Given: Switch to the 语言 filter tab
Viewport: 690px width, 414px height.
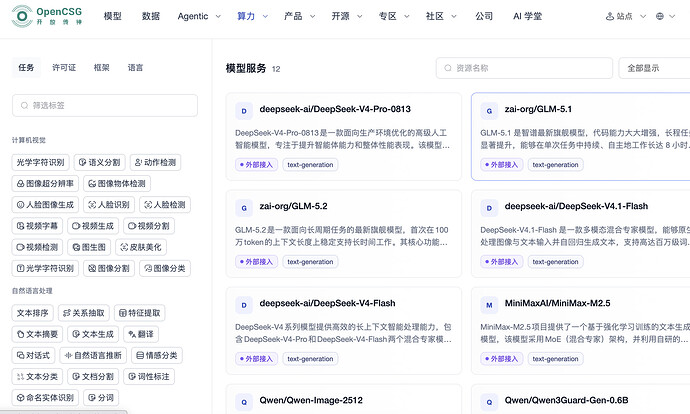Looking at the screenshot, I should point(135,67).
